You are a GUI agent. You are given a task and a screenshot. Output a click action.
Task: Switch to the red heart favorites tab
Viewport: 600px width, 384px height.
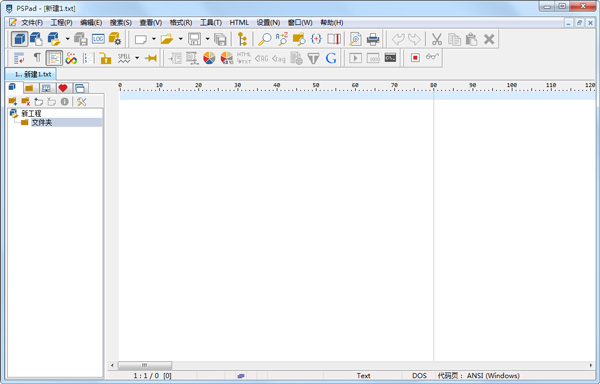coord(63,88)
